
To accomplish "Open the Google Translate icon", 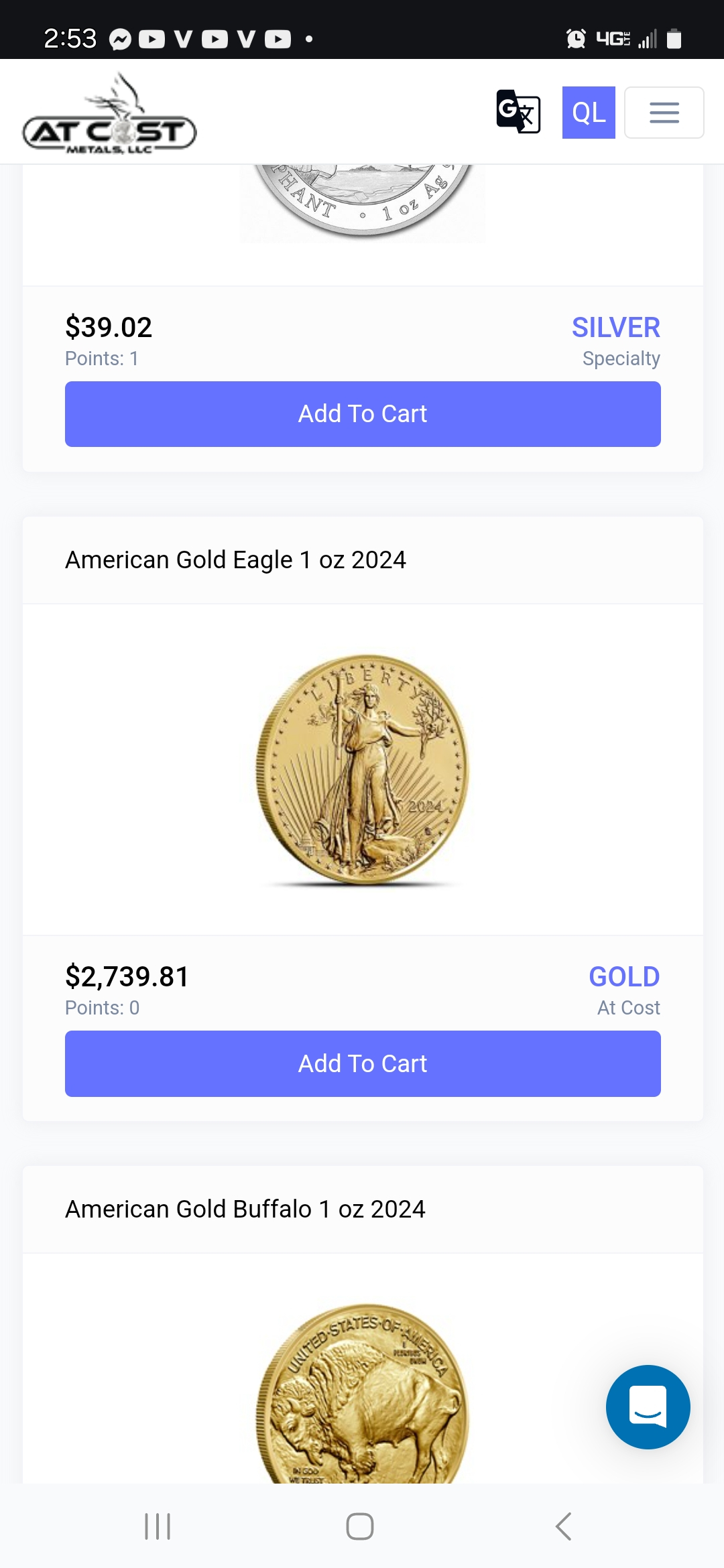I will pyautogui.click(x=518, y=112).
